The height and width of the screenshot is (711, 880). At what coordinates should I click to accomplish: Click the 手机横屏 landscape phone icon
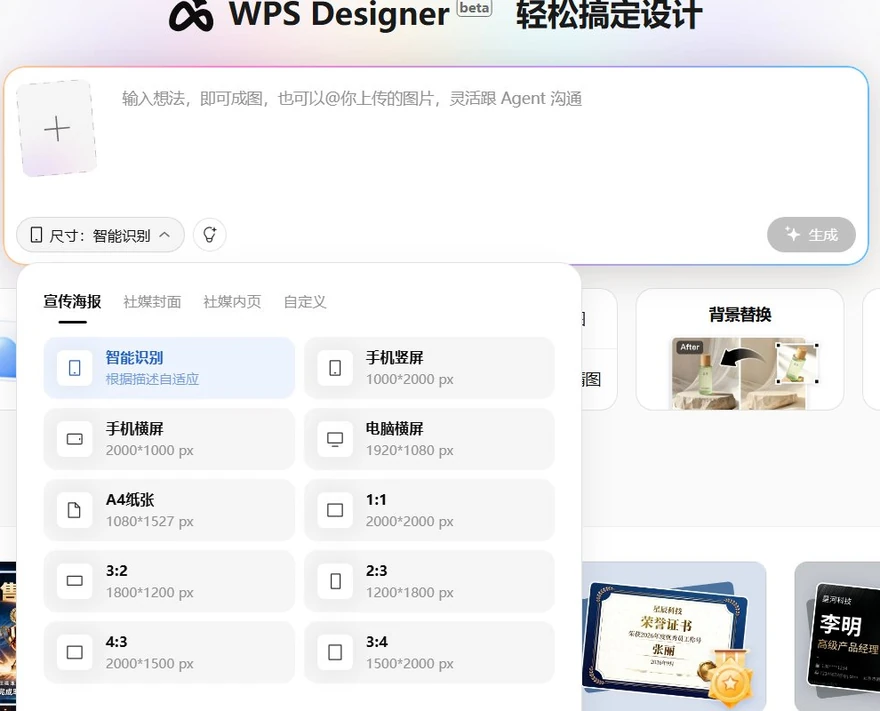75,439
